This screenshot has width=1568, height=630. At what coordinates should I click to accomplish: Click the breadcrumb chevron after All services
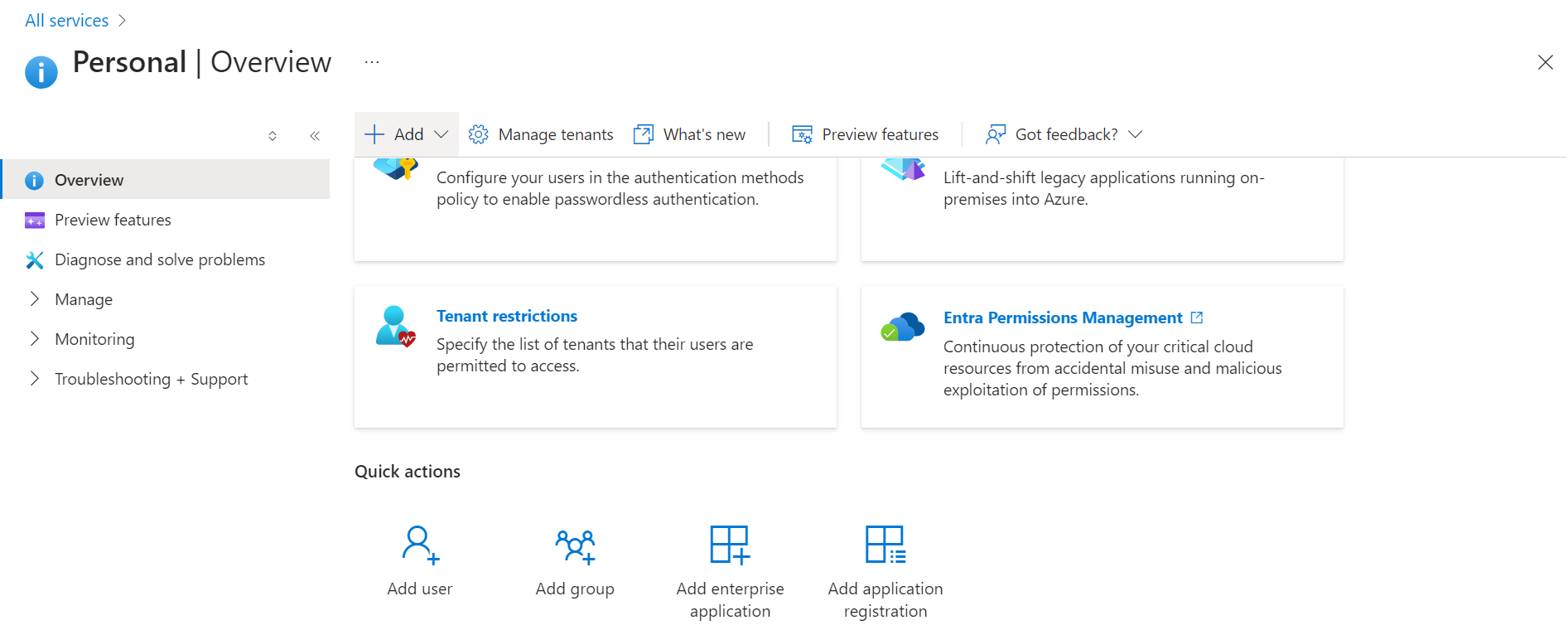click(123, 21)
